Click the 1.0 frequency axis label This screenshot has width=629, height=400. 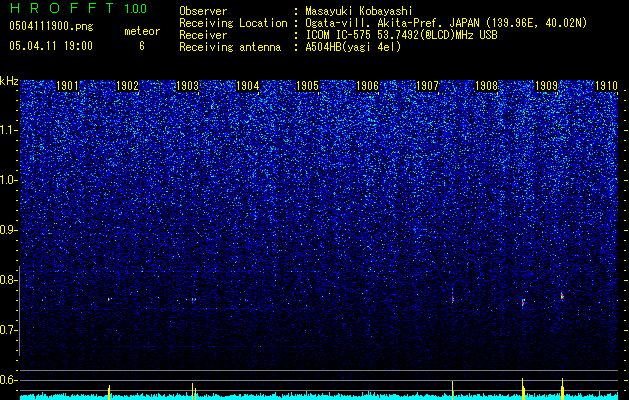tap(8, 180)
